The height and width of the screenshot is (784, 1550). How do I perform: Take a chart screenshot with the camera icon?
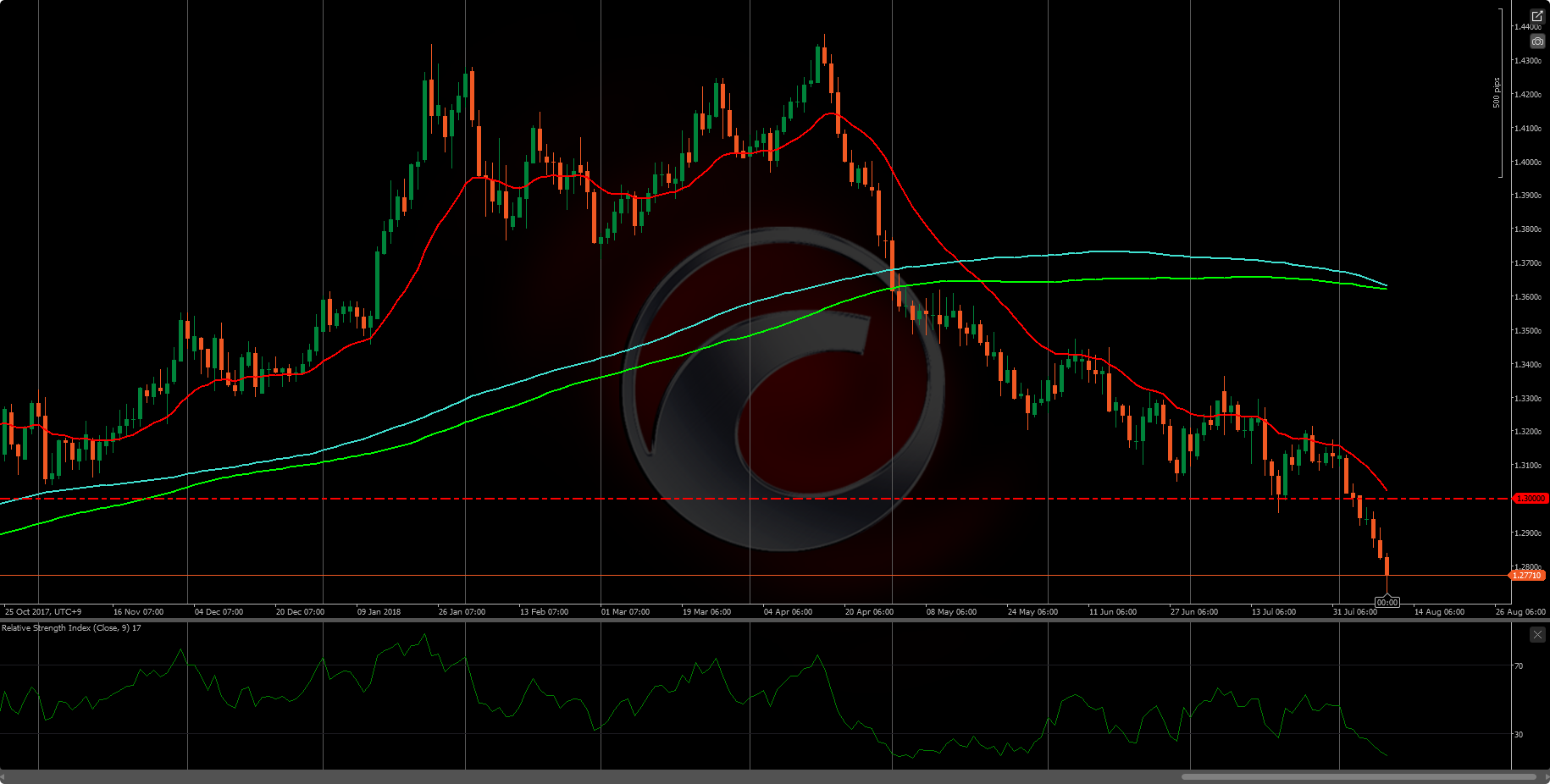click(x=1537, y=41)
